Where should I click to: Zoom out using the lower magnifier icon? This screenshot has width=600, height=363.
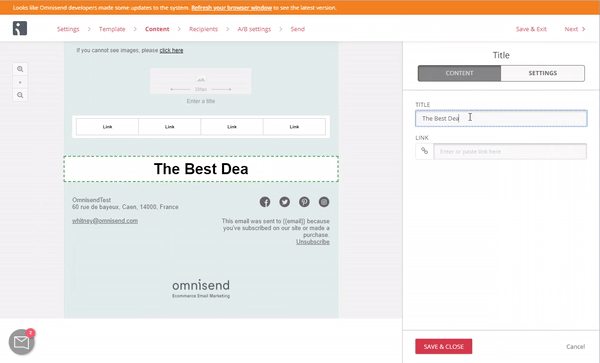(x=20, y=95)
